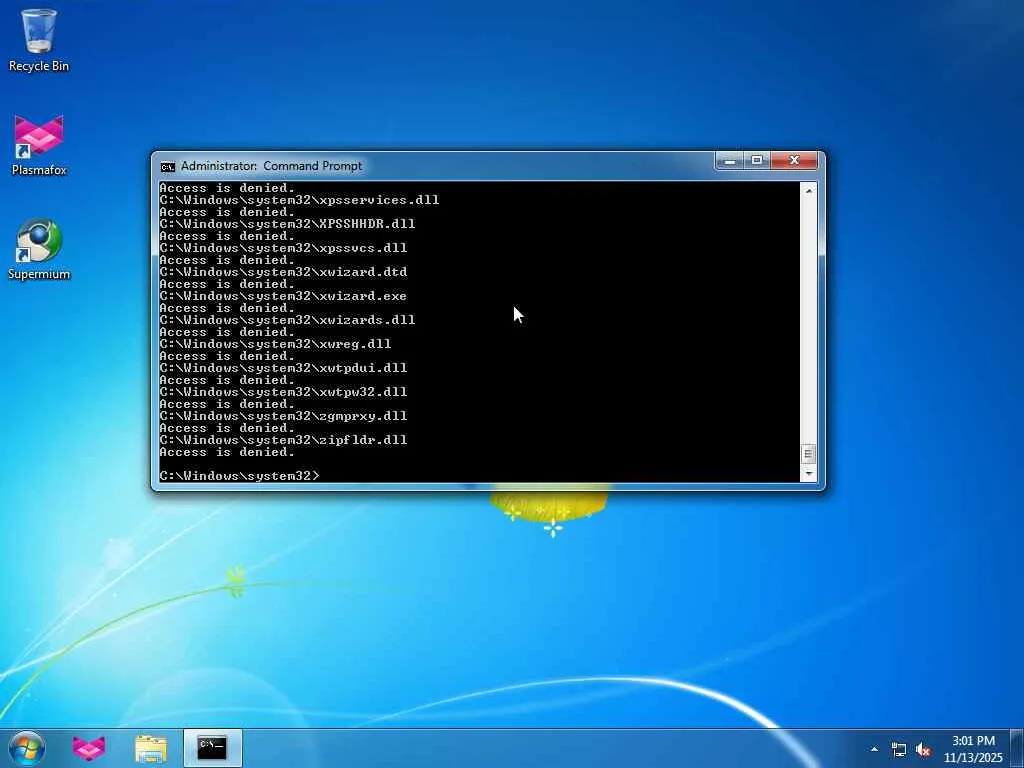Image resolution: width=1024 pixels, height=768 pixels.
Task: Open the clock showing 3:01 PM
Action: tap(973, 749)
